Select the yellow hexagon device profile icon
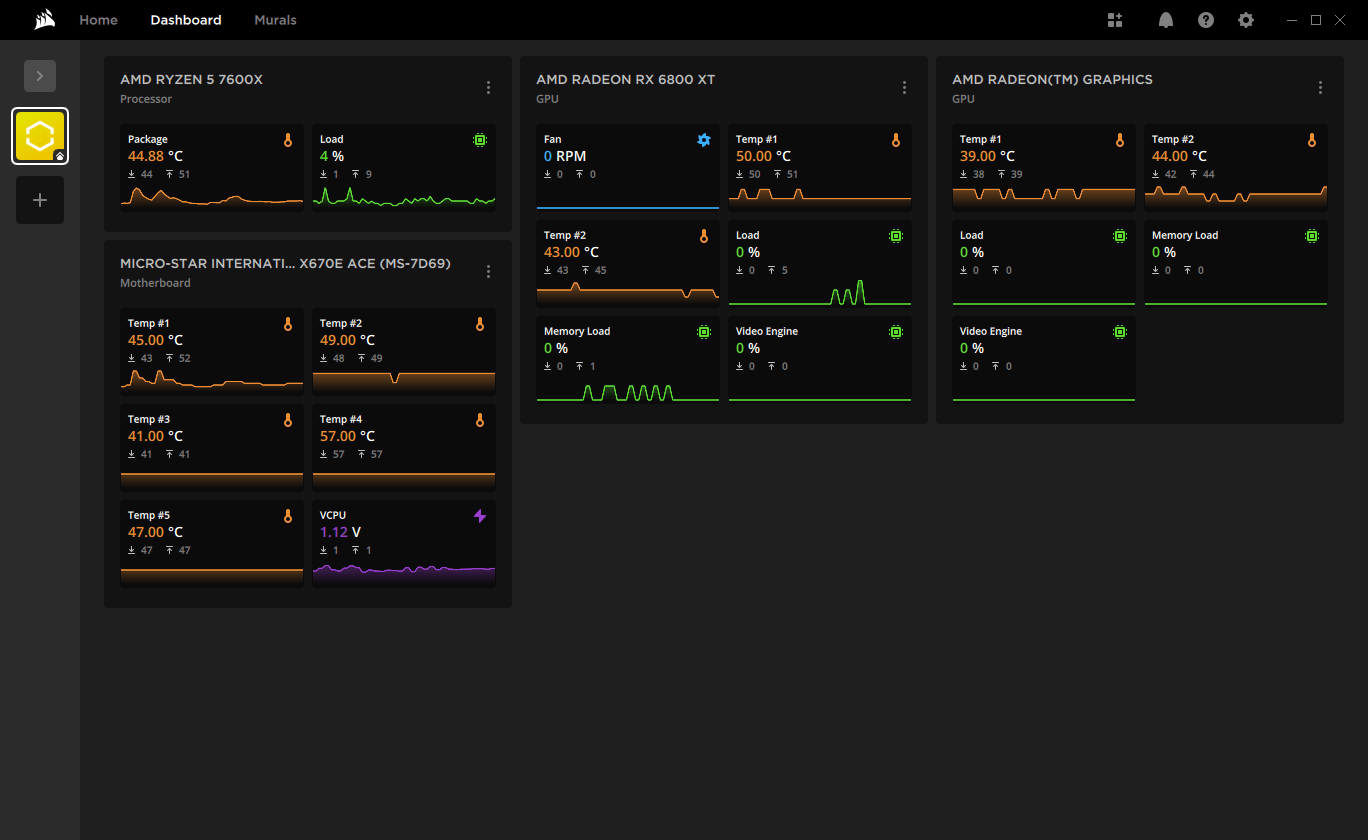 (x=40, y=136)
